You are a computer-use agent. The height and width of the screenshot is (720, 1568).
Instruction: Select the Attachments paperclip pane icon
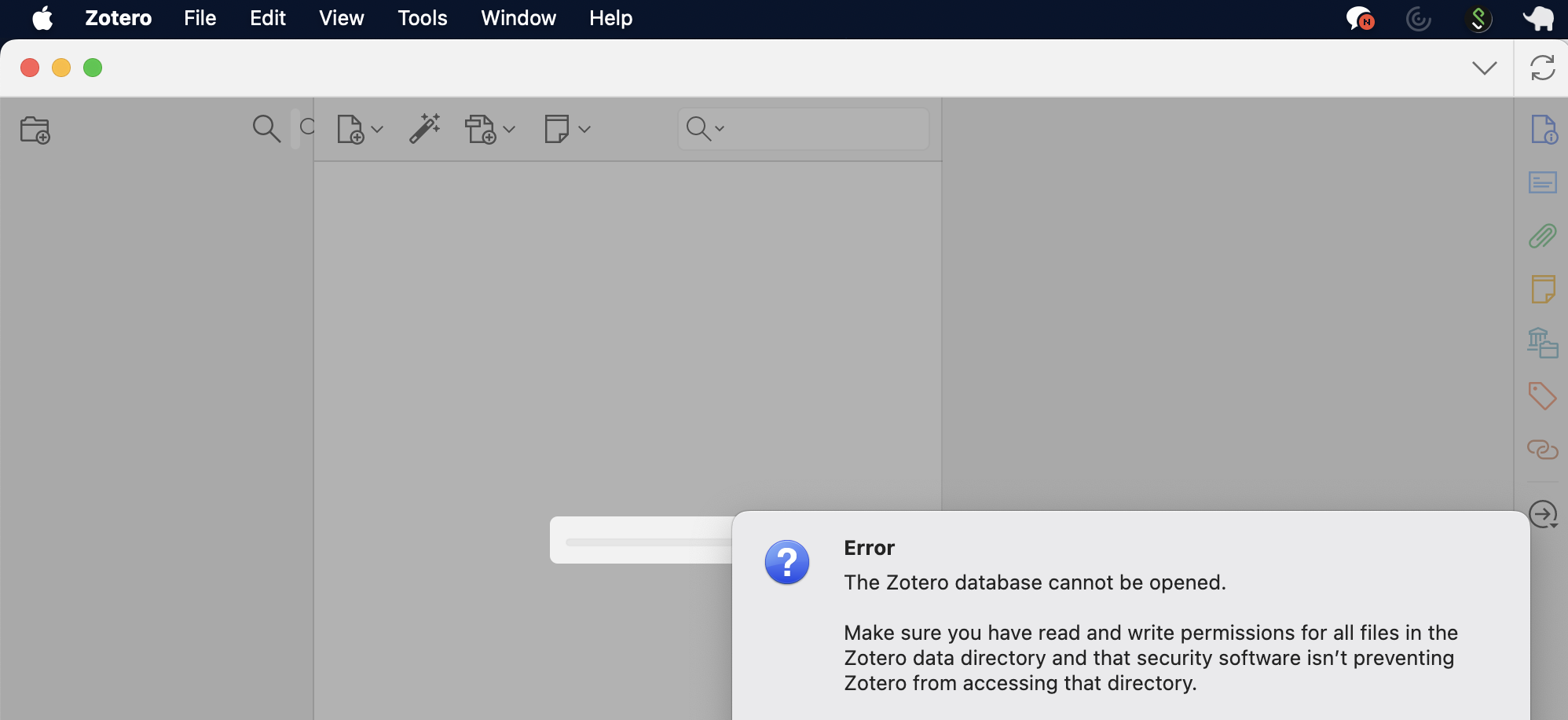tap(1543, 236)
